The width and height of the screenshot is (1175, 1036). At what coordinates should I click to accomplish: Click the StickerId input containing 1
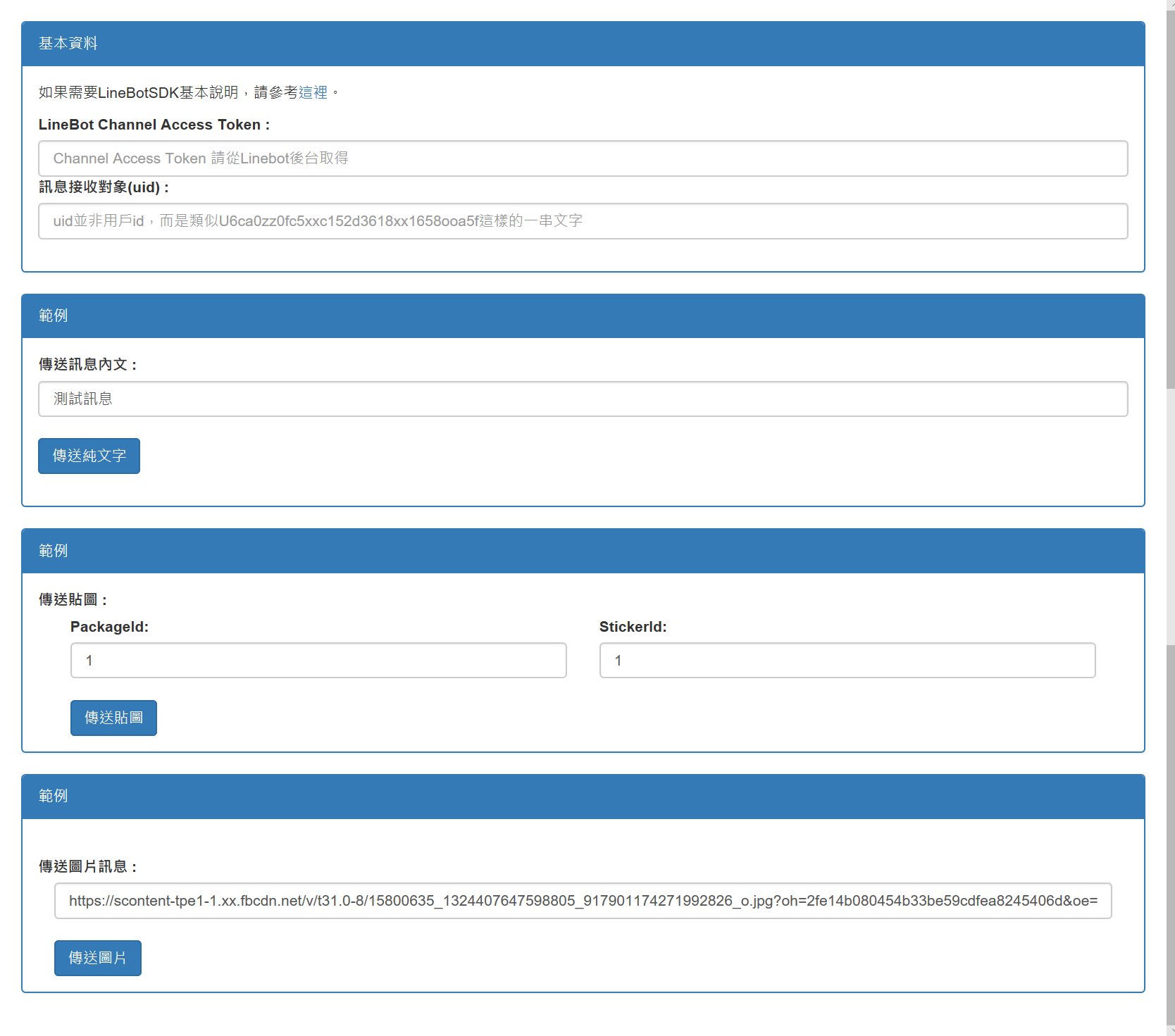pyautogui.click(x=847, y=660)
